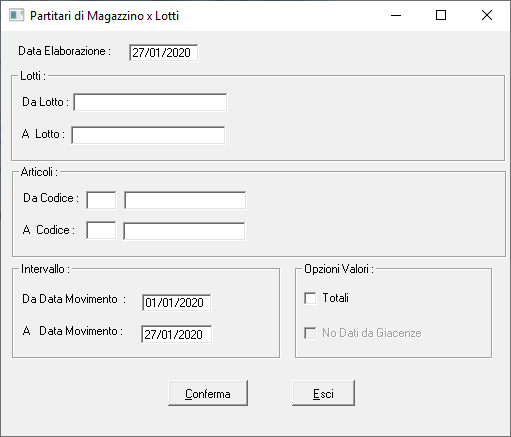The image size is (511, 437).
Task: Select the A Lotto text box
Action: [148, 135]
